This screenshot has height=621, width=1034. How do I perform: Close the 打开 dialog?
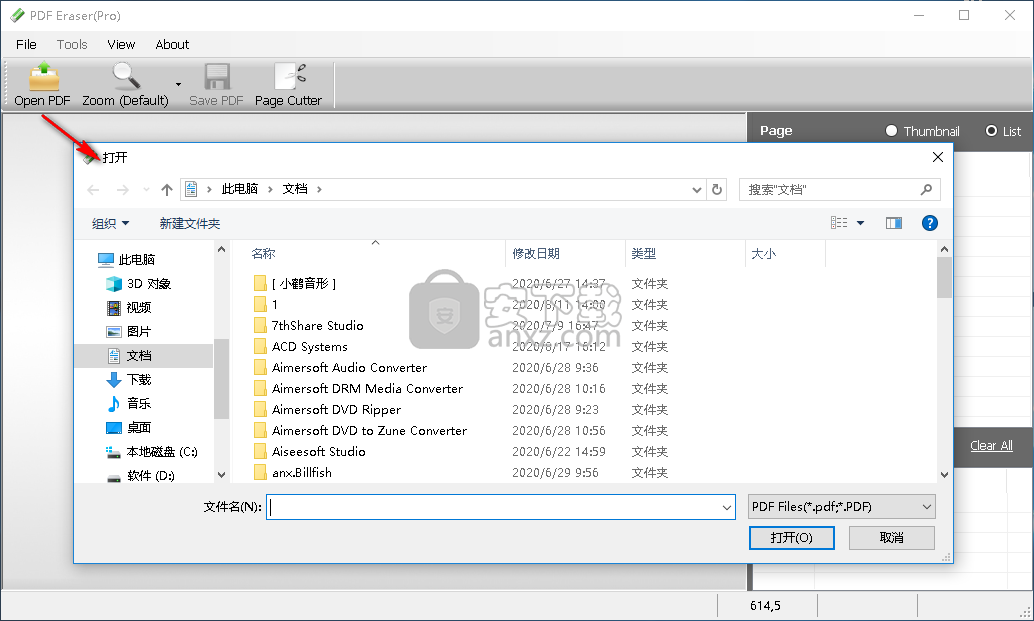click(938, 157)
